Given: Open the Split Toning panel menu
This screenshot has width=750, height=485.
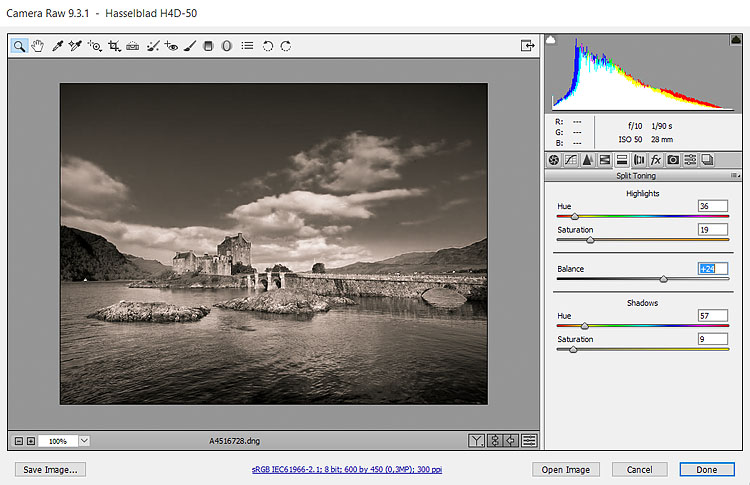Looking at the screenshot, I should click(735, 176).
